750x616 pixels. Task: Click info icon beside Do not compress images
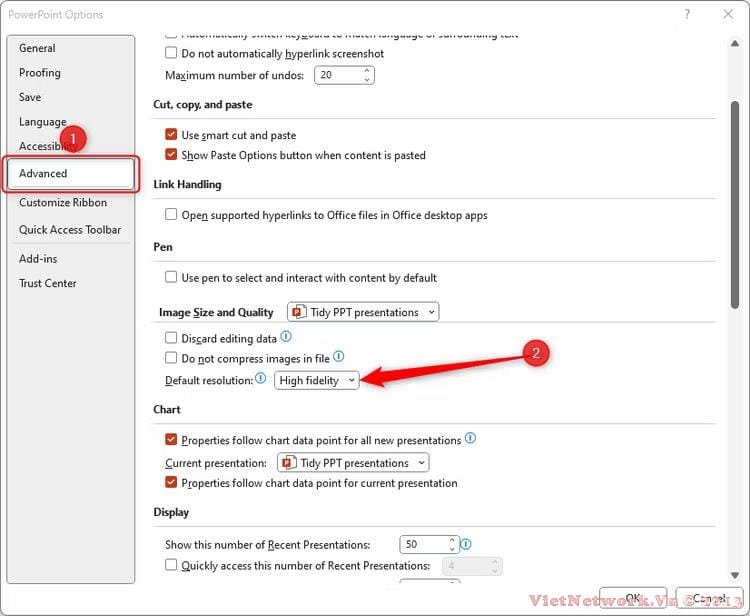pyautogui.click(x=339, y=356)
